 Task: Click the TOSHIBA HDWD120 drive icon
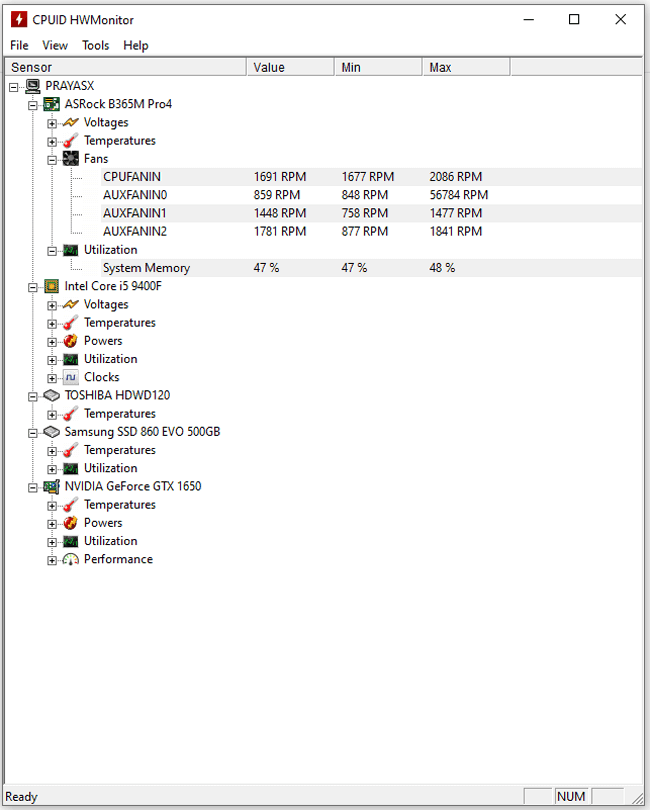click(52, 396)
